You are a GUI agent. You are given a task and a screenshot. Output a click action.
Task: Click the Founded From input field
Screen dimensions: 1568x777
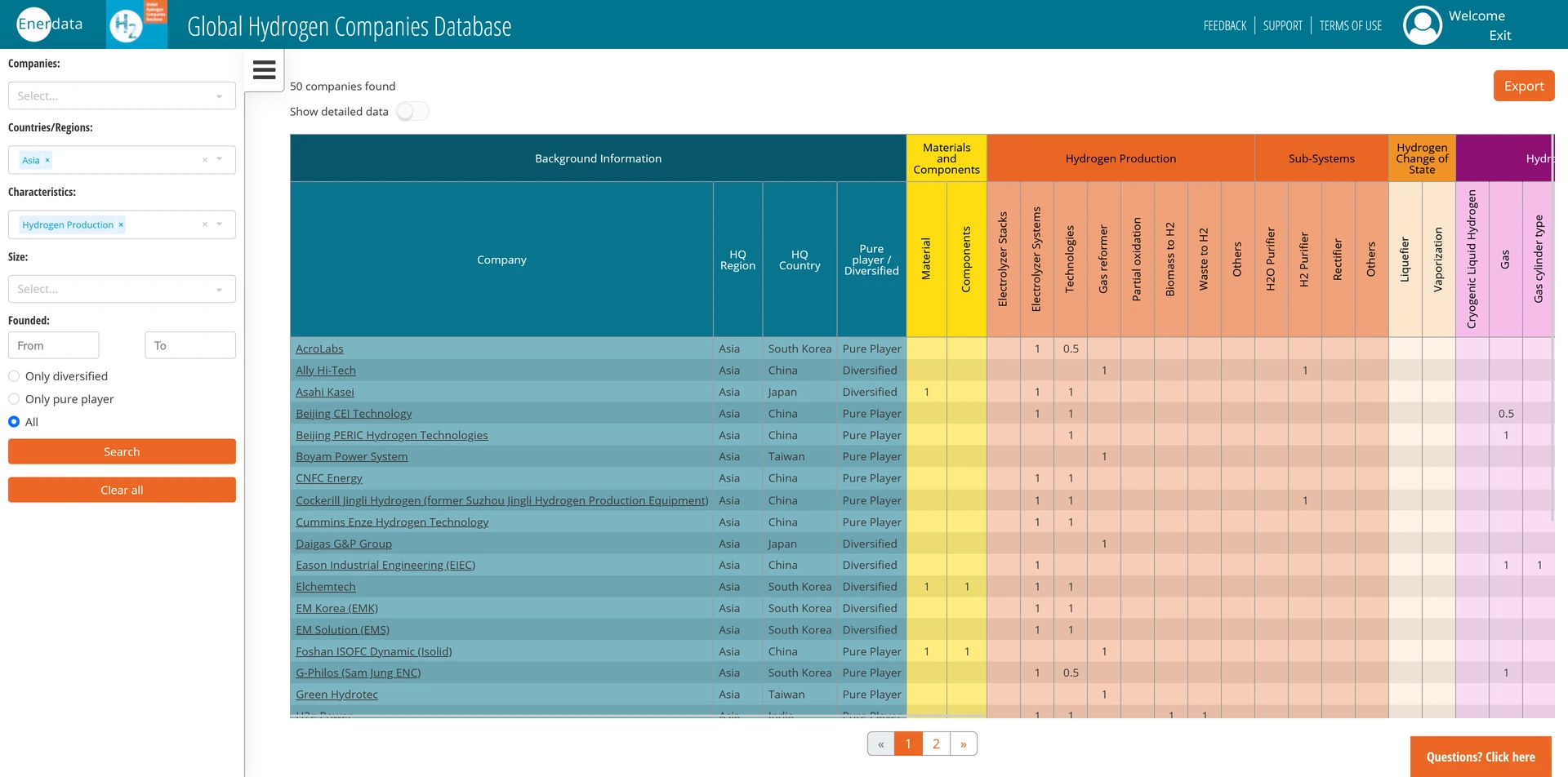point(54,345)
